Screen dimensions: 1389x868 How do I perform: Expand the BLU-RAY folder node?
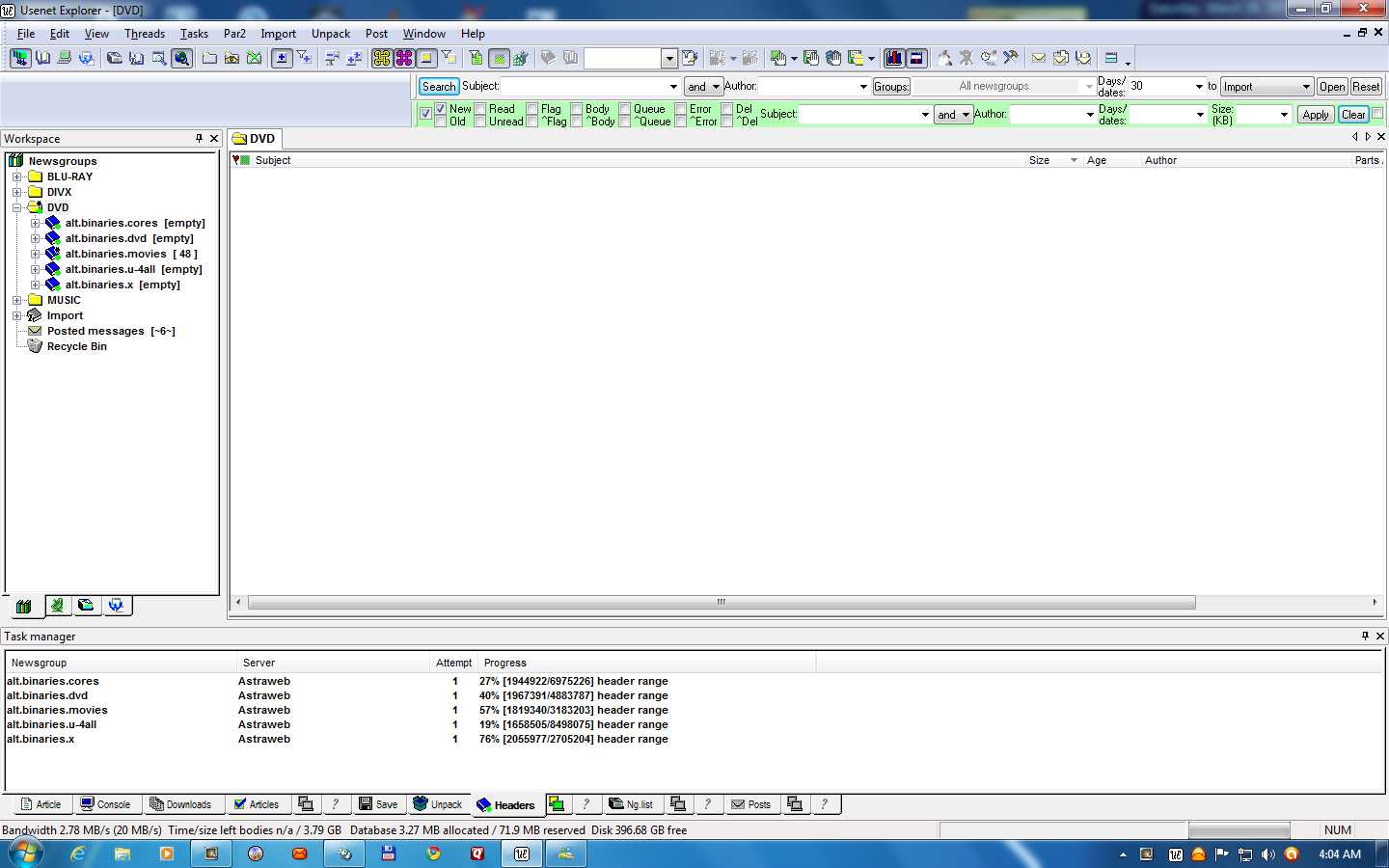click(16, 176)
